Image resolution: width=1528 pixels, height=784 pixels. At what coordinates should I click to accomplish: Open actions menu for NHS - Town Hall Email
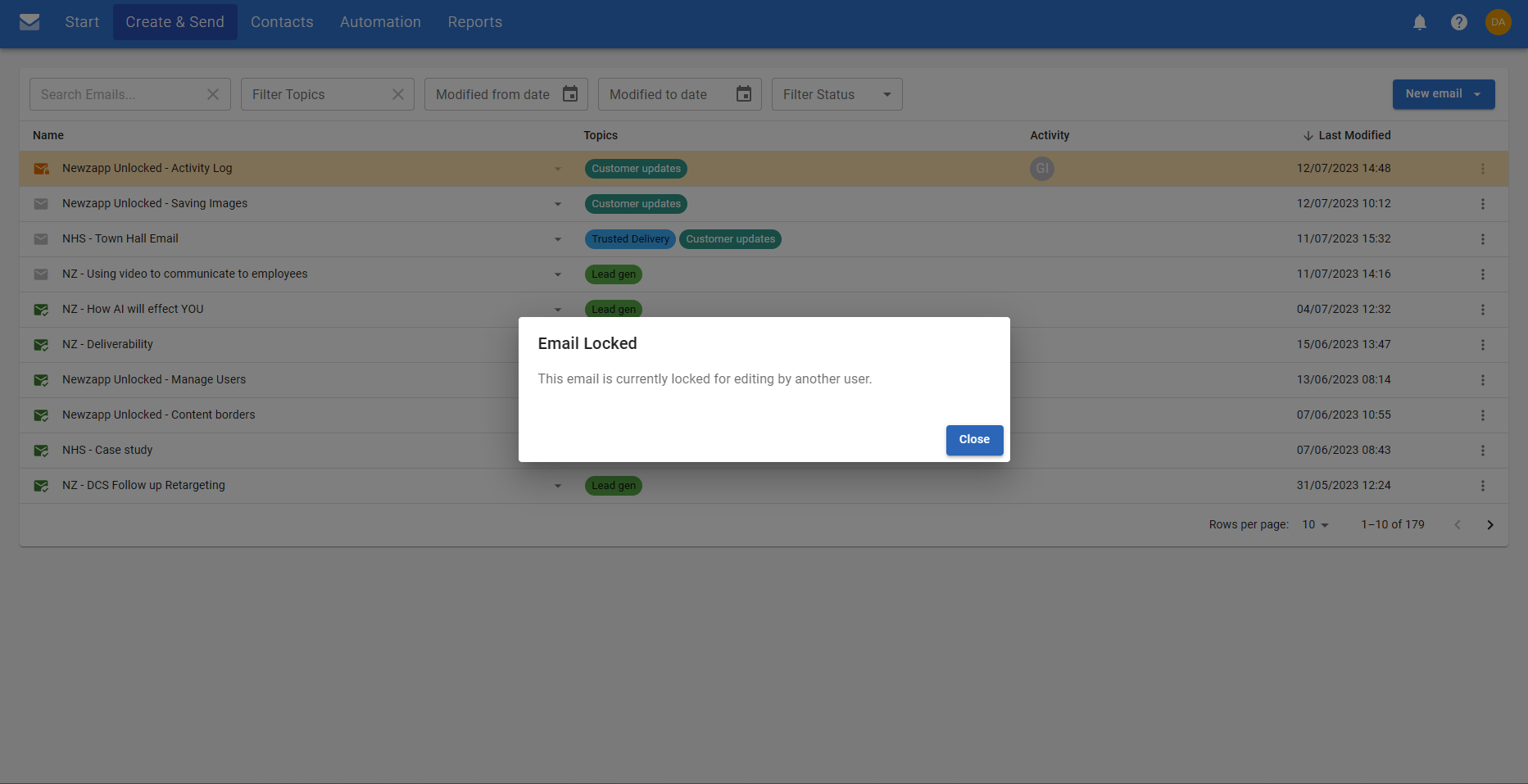click(1482, 239)
